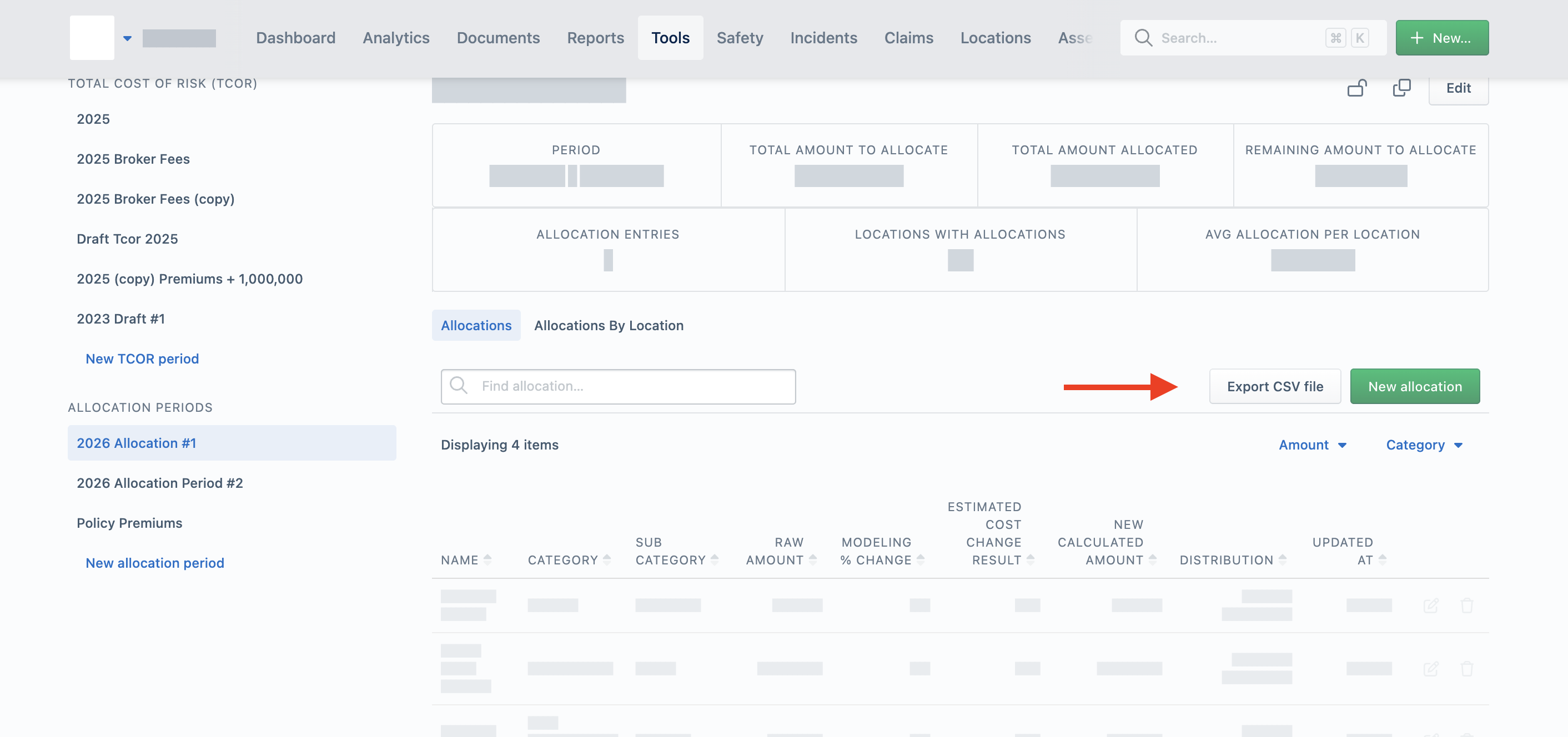The width and height of the screenshot is (1568, 737).
Task: Click the duplicate period copy icon
Action: (1401, 88)
